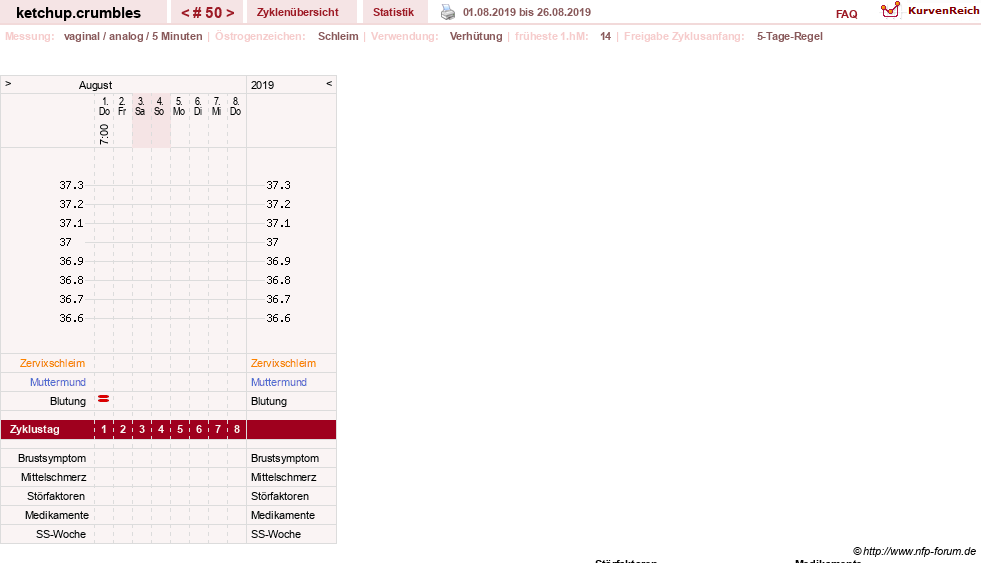Screen dimensions: 981x563
Task: Open the Statistik tab
Action: coord(394,12)
